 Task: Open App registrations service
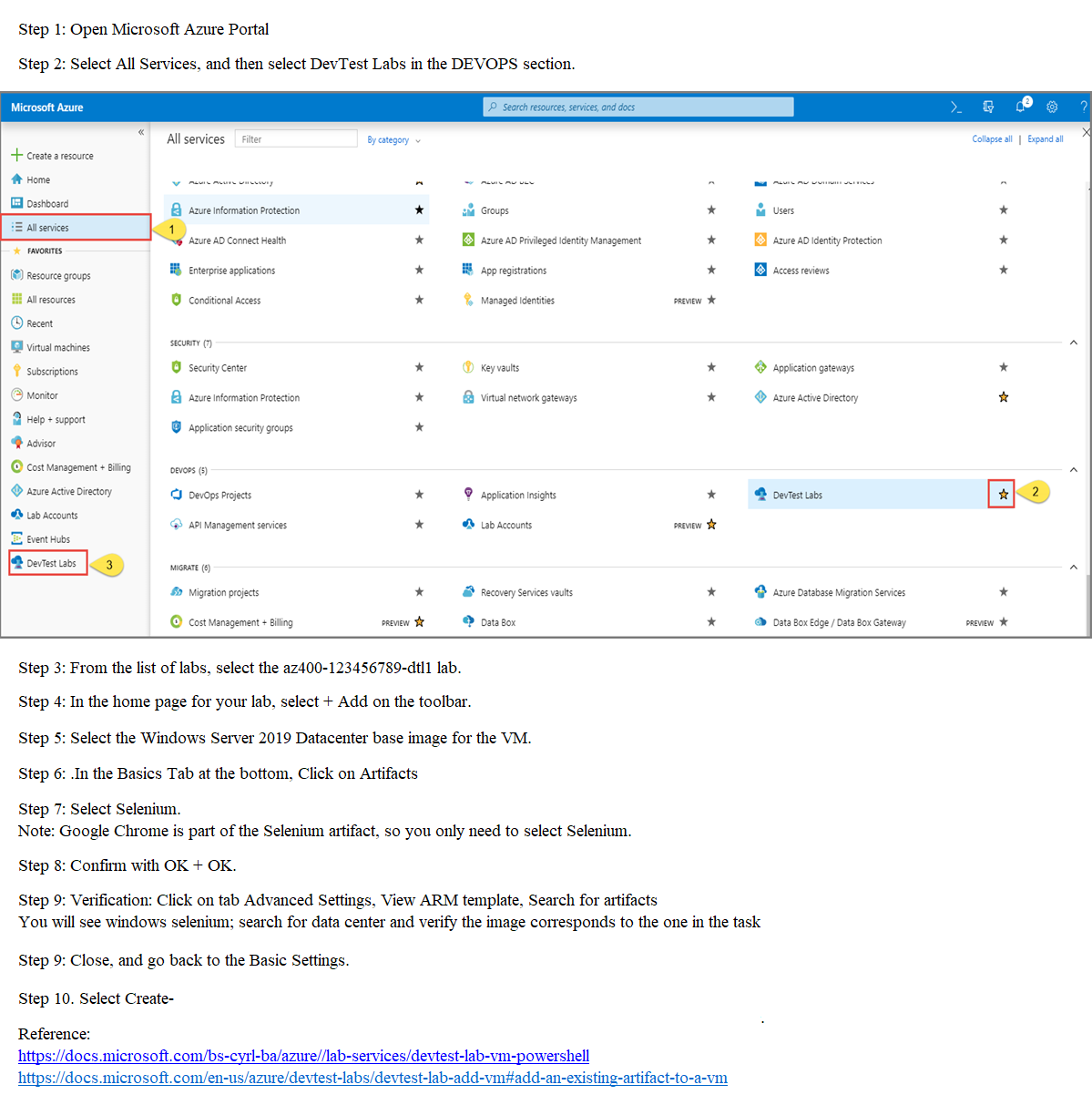click(x=514, y=271)
